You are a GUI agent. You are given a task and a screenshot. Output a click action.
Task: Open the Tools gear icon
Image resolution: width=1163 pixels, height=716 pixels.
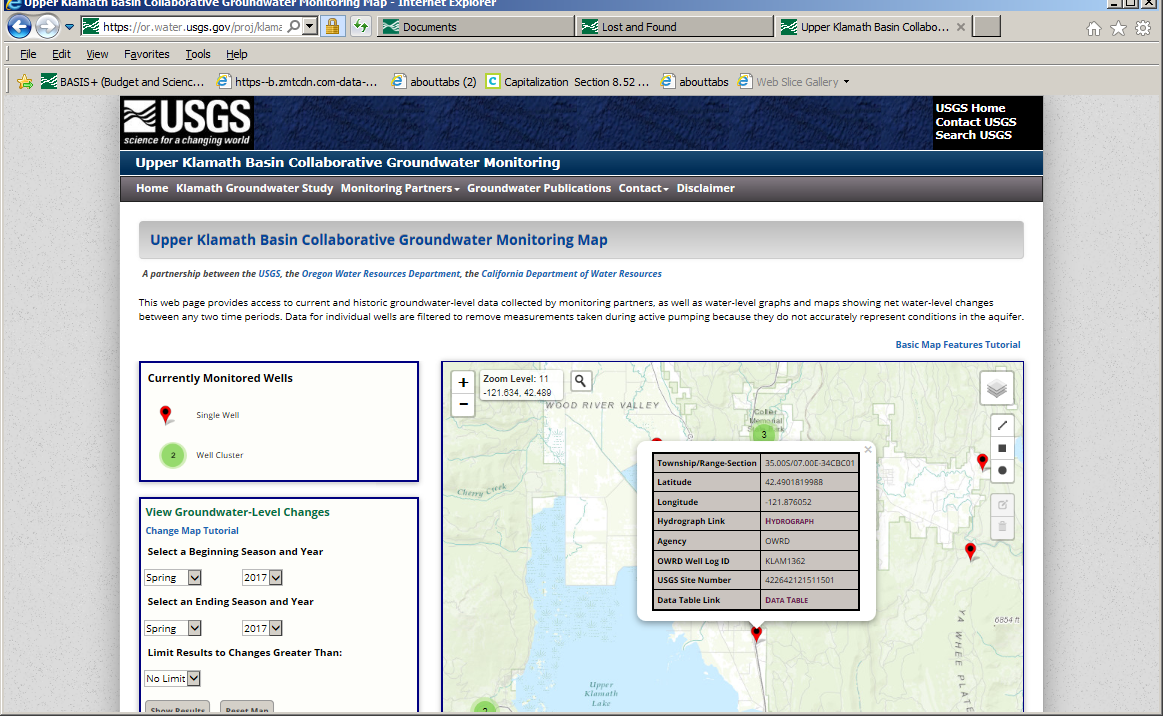1143,28
